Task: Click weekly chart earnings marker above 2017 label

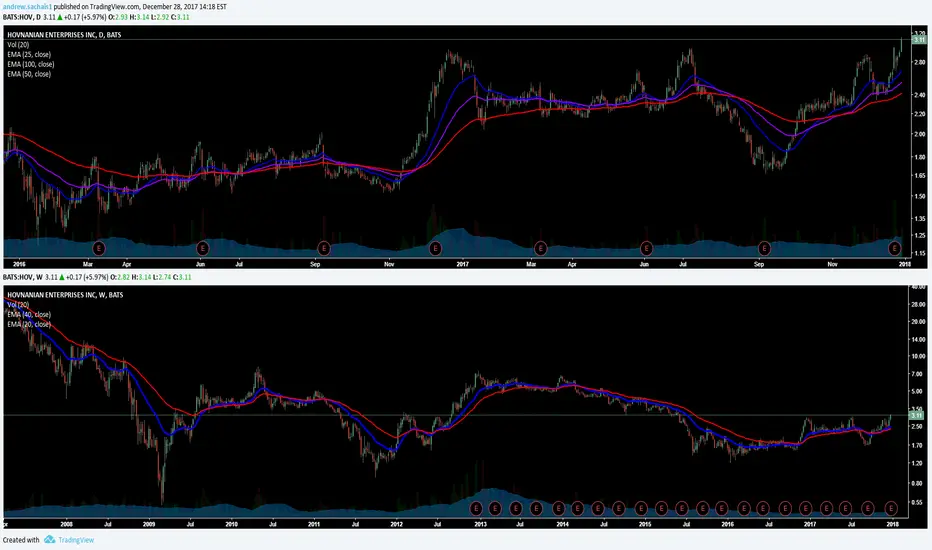Action: click(805, 508)
